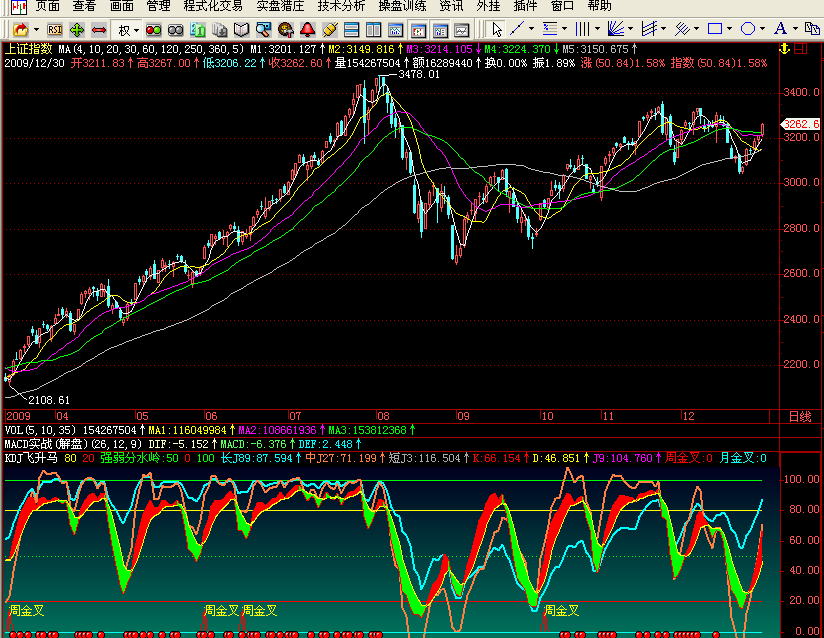Click the yellow pencil marker icon
824x638 pixels.
pos(329,29)
